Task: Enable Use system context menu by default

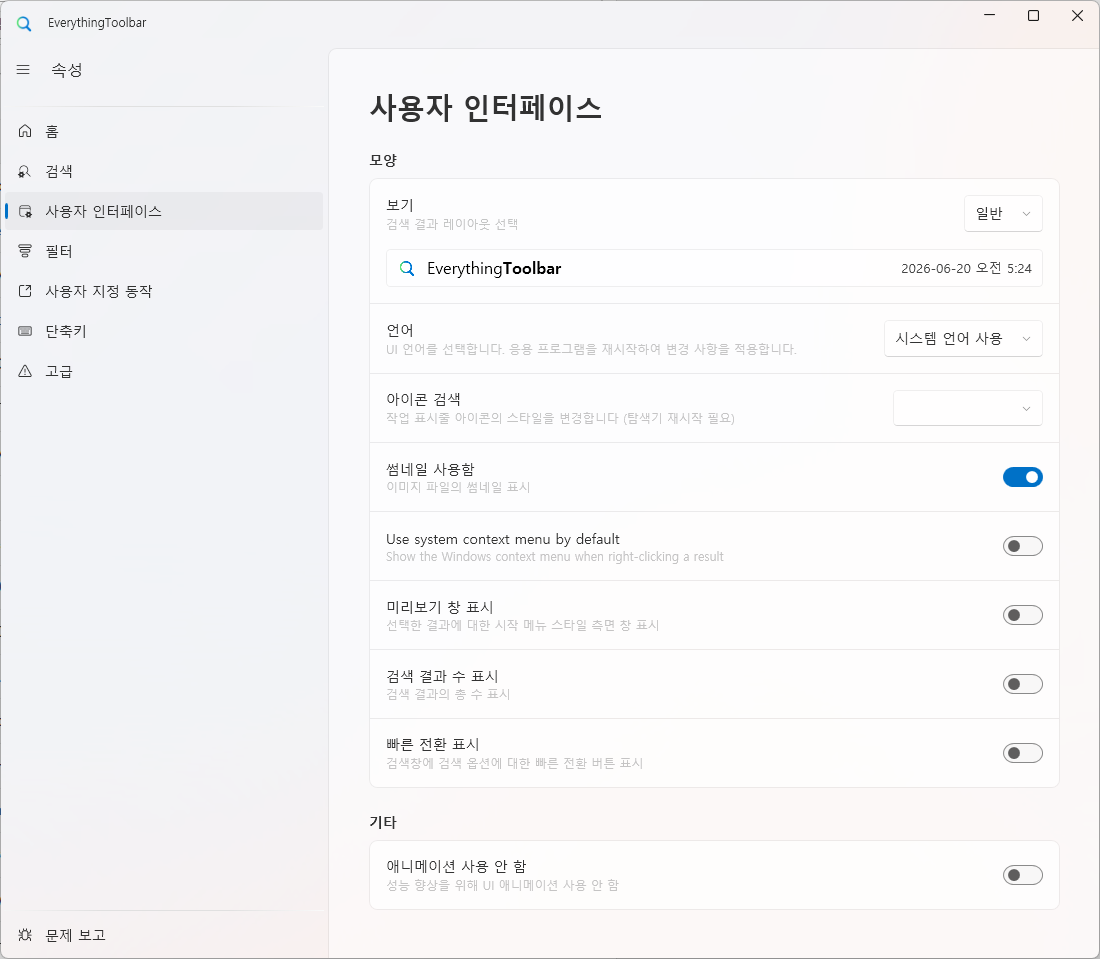Action: click(1022, 546)
